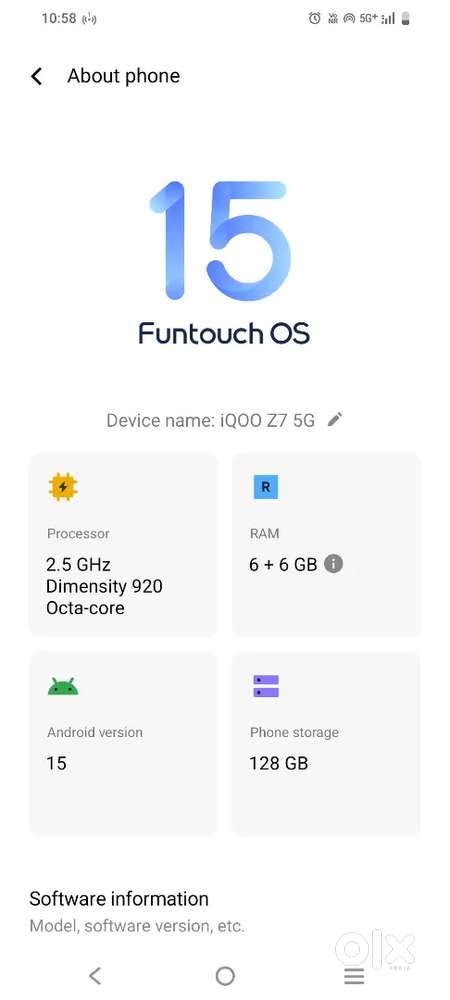Tap the About phone title
450x1000 pixels.
pos(124,76)
